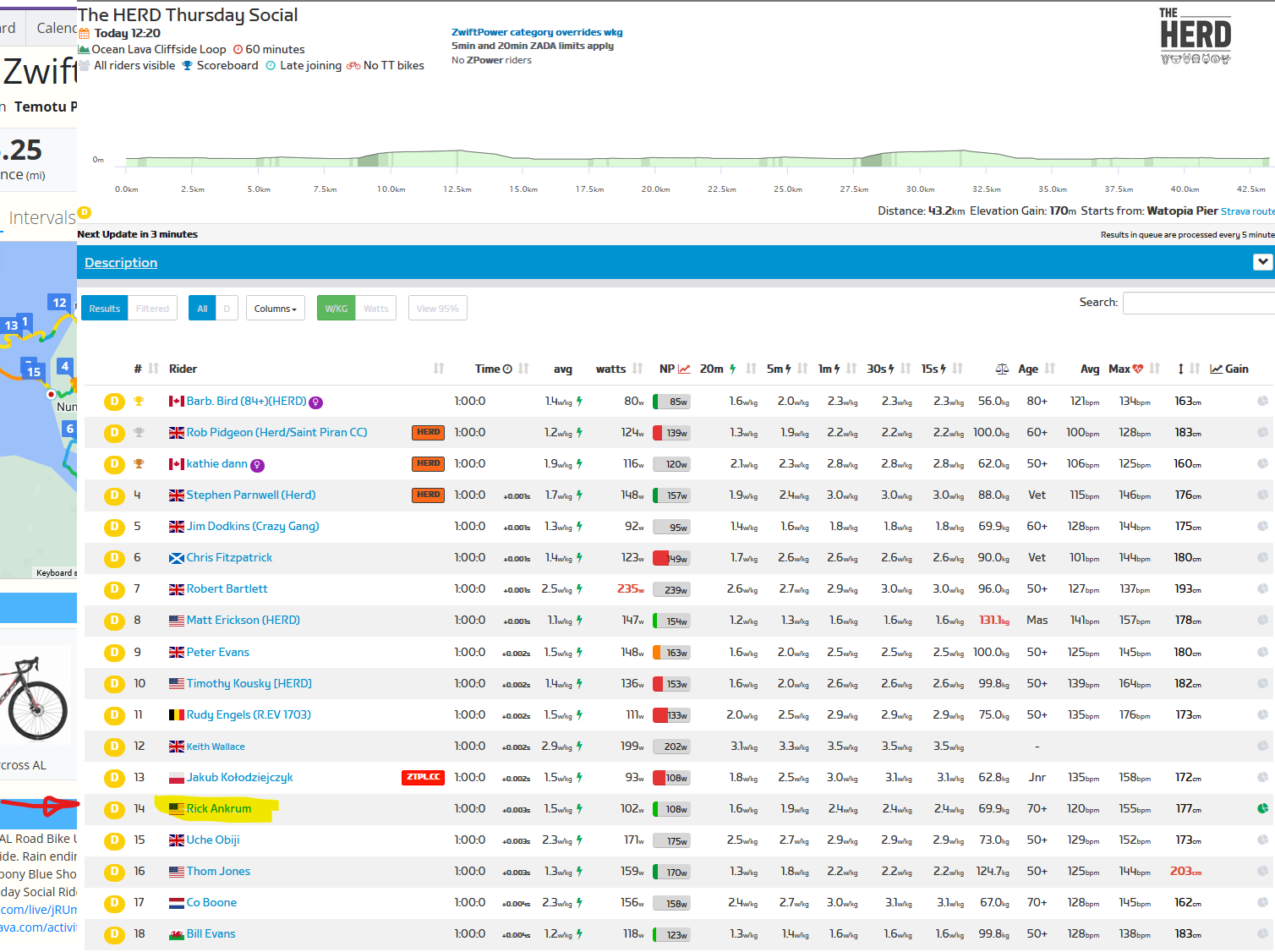
Task: Click the weight scale column header icon
Action: [x=1002, y=369]
